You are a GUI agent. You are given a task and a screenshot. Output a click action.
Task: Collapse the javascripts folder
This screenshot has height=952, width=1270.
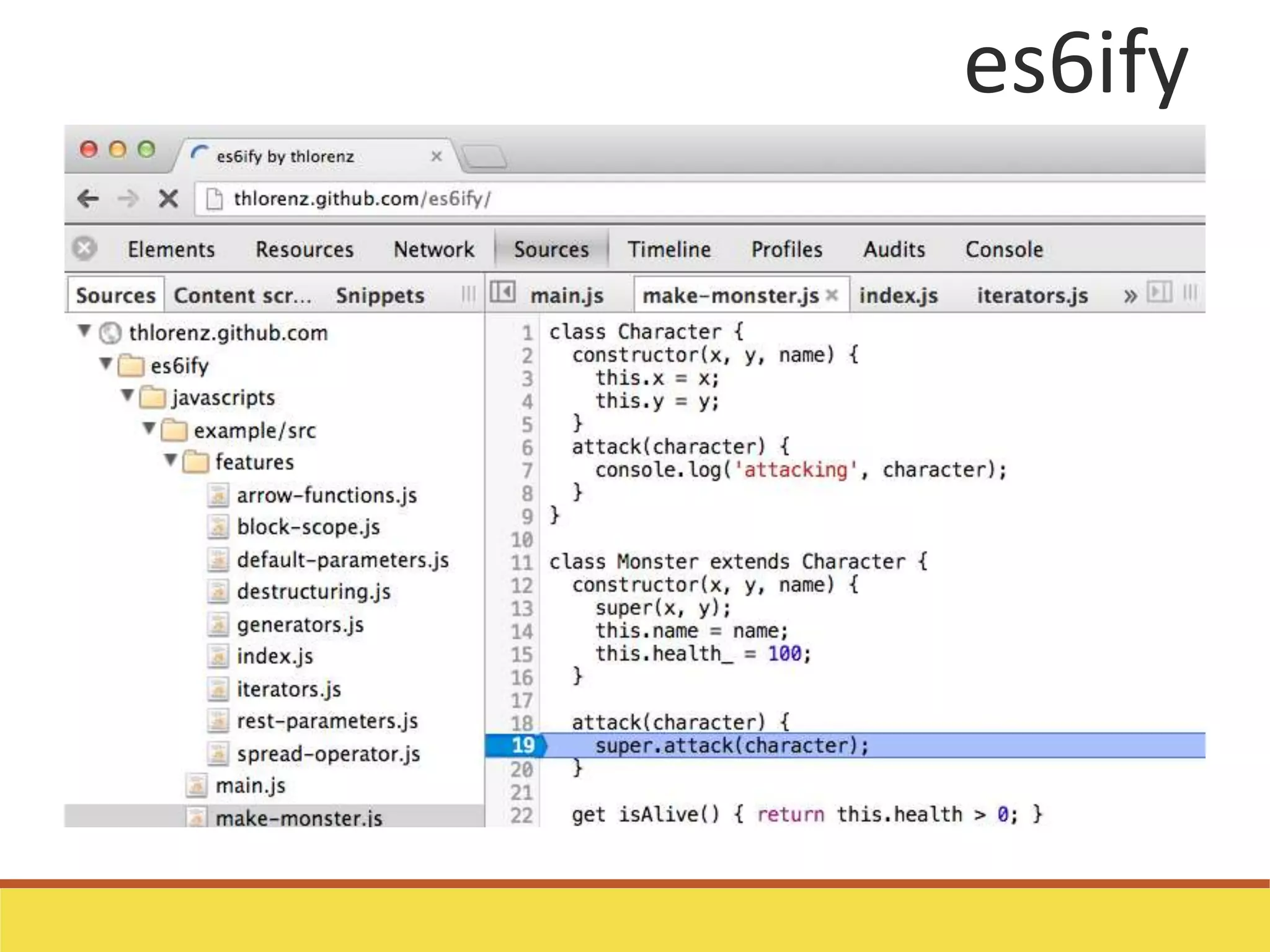[x=128, y=395]
